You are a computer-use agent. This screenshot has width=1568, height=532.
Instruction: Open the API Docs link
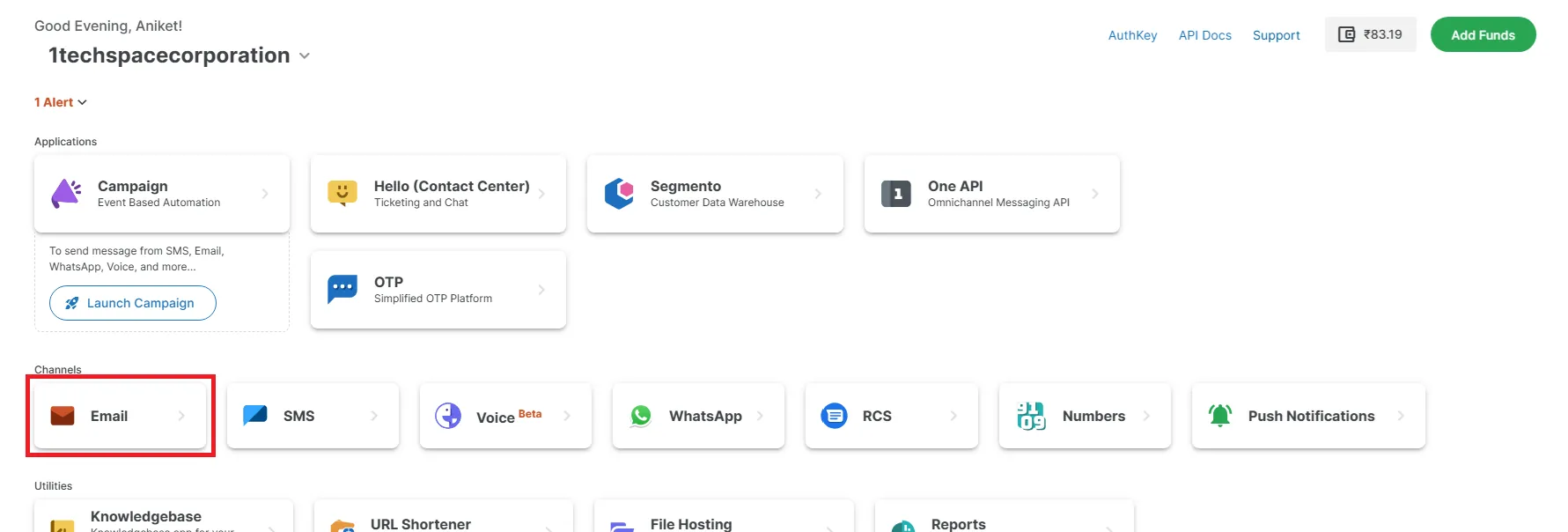click(1205, 35)
